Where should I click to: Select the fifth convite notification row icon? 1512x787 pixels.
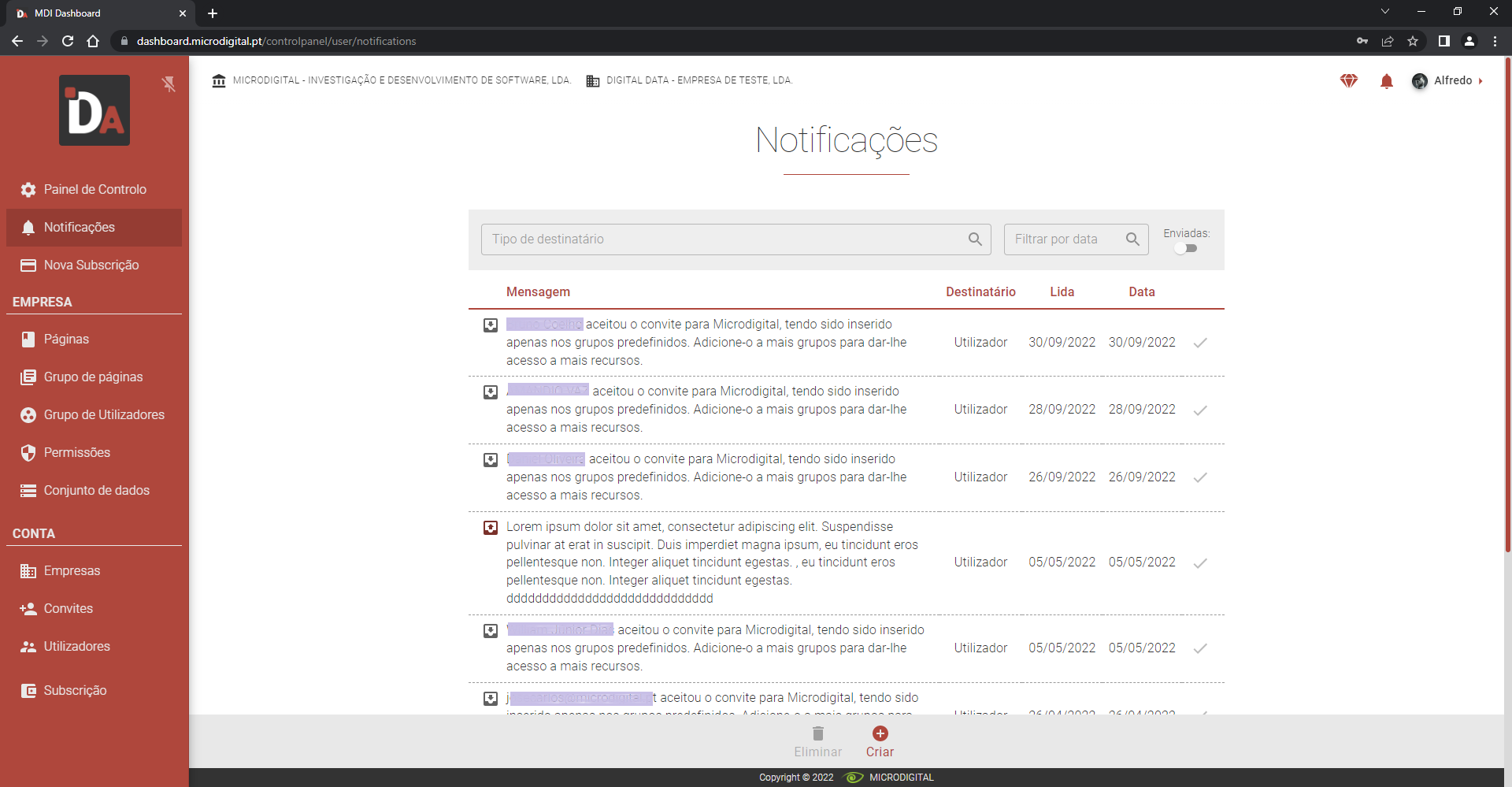click(x=491, y=630)
